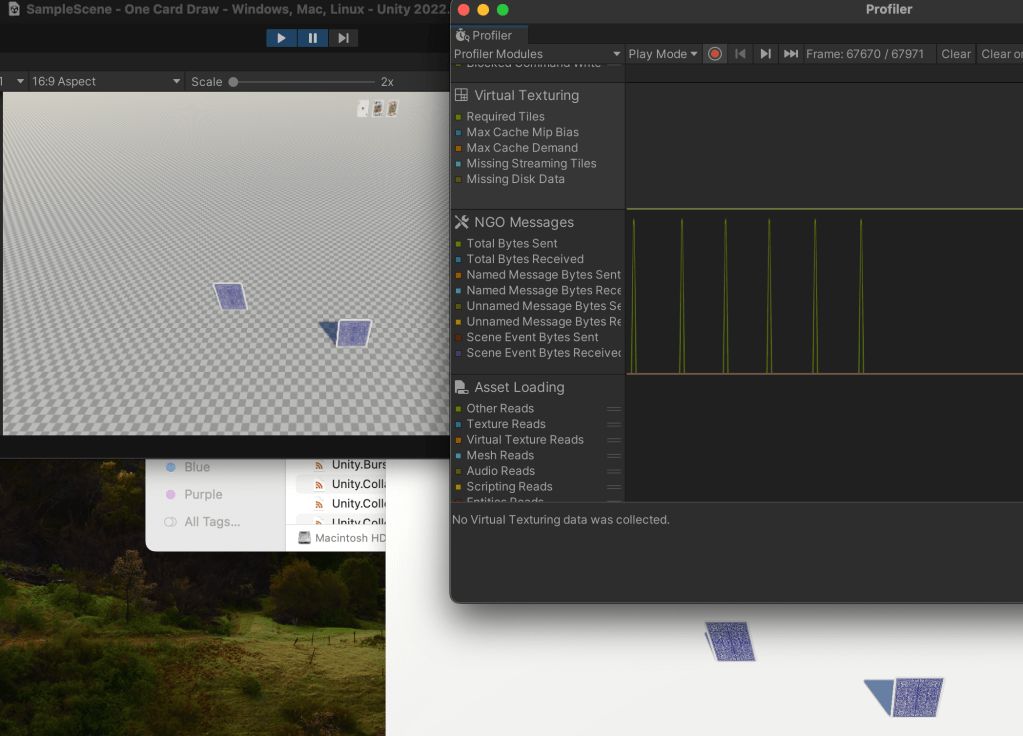Go to previous frame in Profiler
The height and width of the screenshot is (736, 1023).
pos(740,54)
